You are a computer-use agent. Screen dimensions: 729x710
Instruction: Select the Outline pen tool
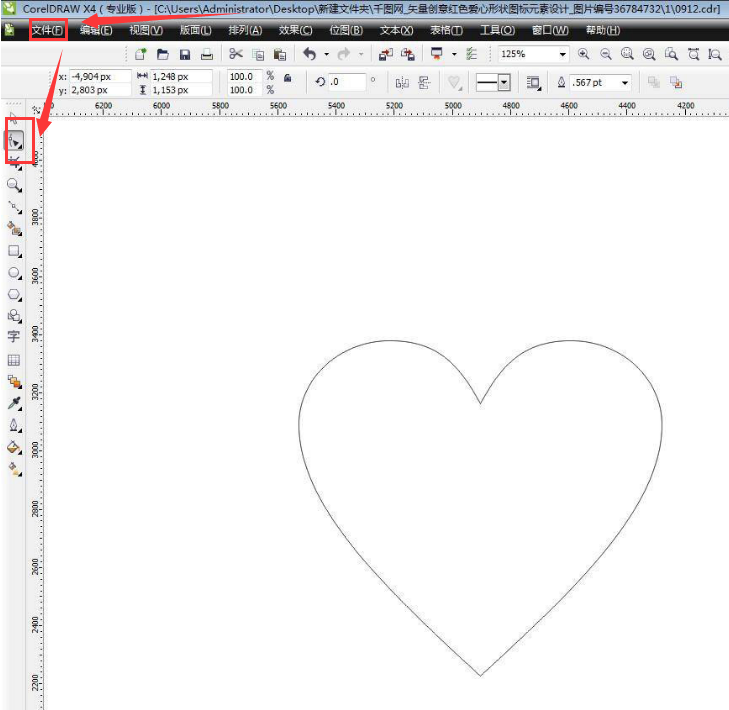[x=14, y=425]
